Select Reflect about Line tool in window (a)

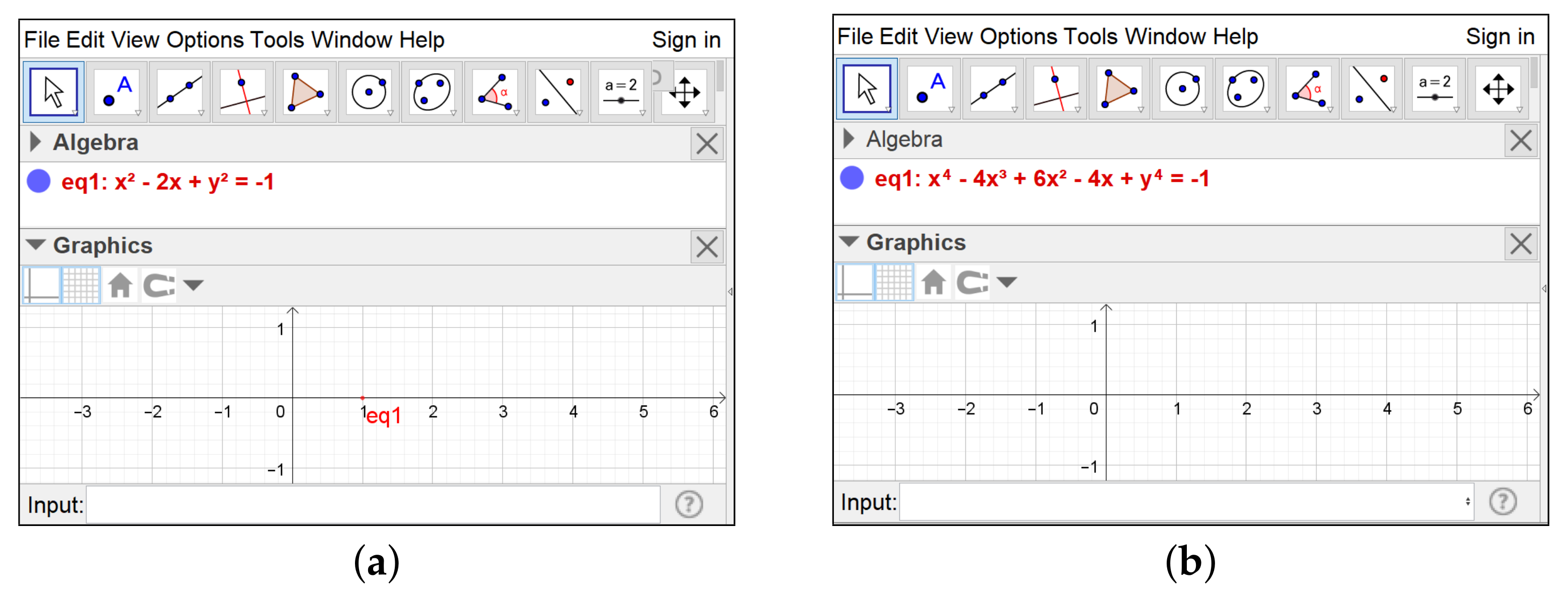[557, 93]
